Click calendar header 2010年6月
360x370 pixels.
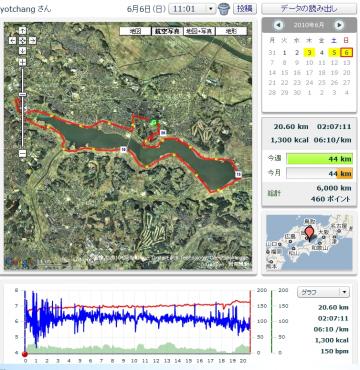pos(309,25)
